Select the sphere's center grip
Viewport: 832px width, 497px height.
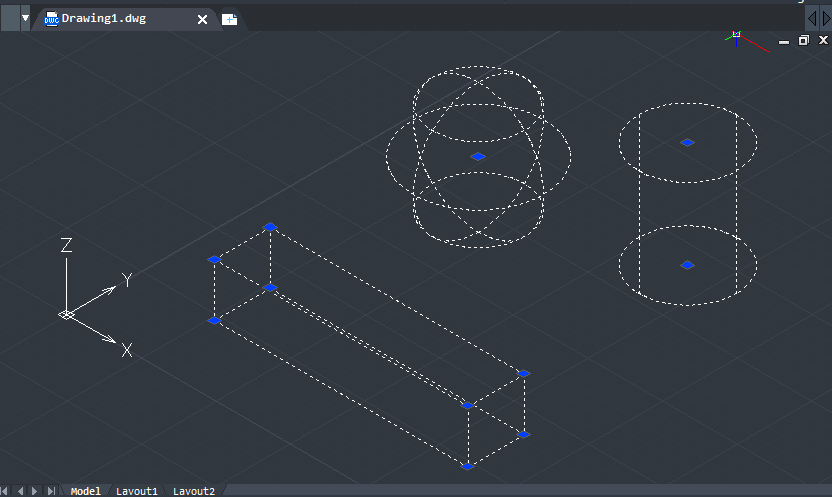tap(478, 156)
